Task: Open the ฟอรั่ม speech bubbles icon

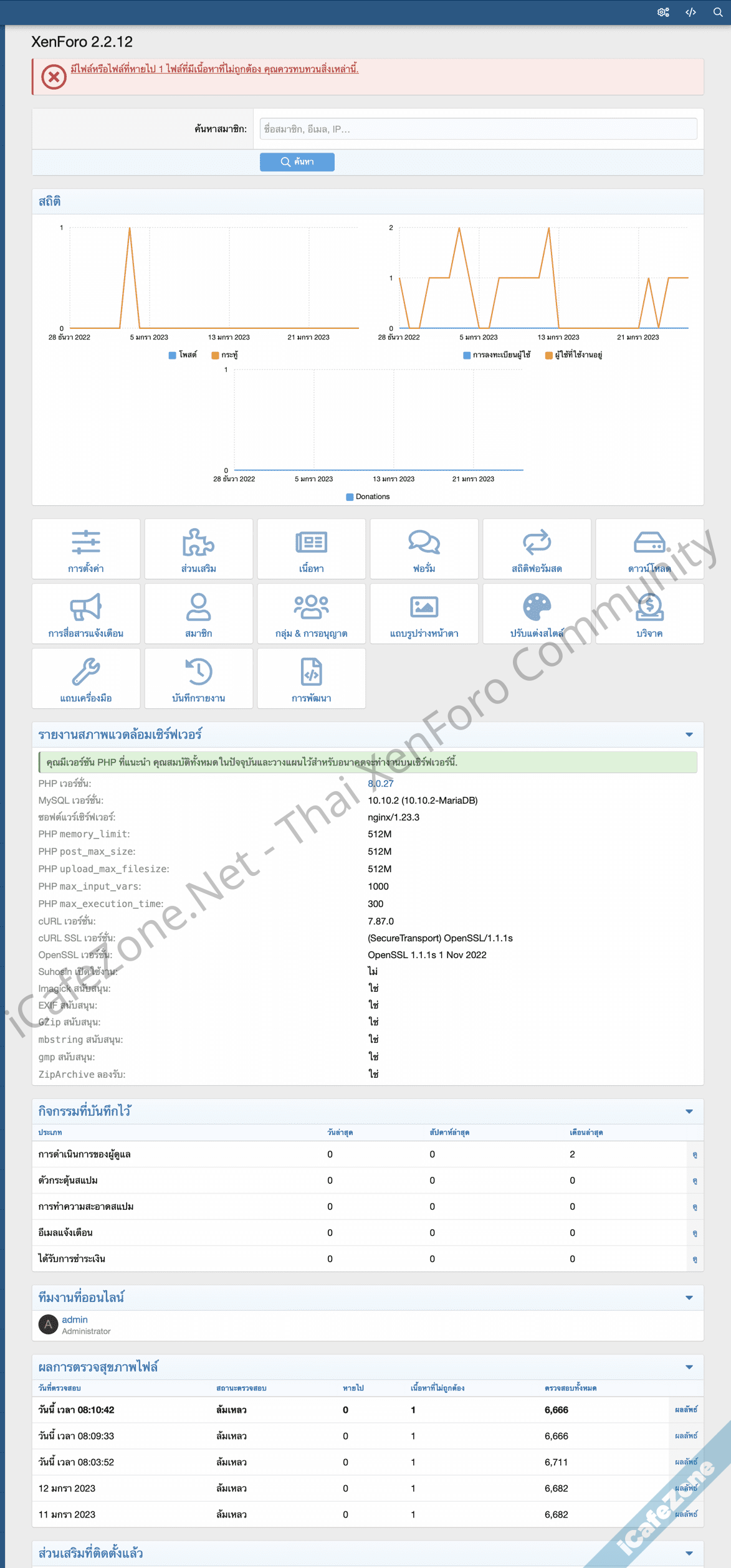Action: tap(424, 543)
